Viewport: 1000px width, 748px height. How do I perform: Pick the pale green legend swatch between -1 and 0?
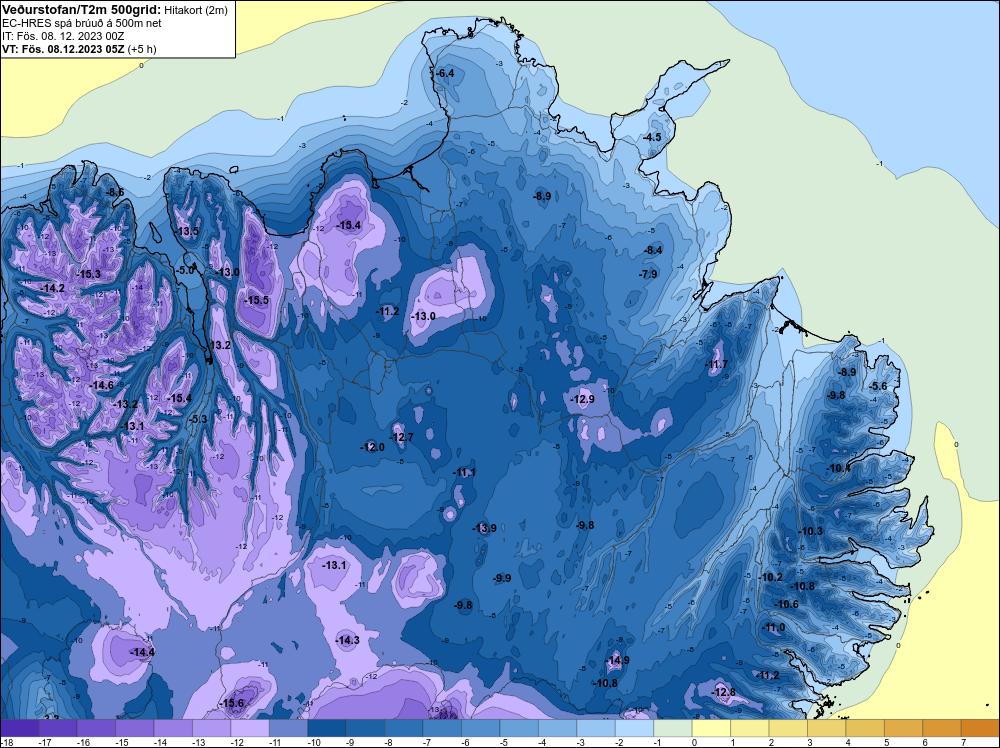point(672,728)
